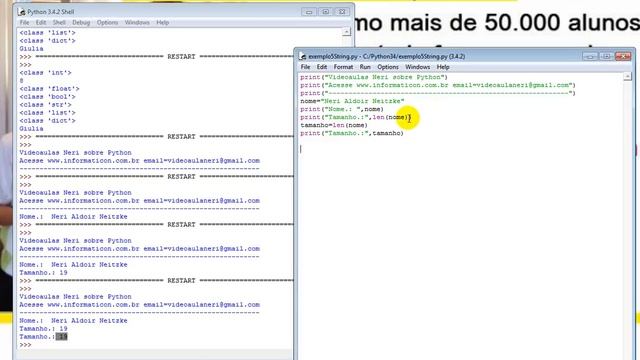Image resolution: width=640 pixels, height=360 pixels.
Task: Maximize the exemplo5String.py editor window
Action: (606, 56)
